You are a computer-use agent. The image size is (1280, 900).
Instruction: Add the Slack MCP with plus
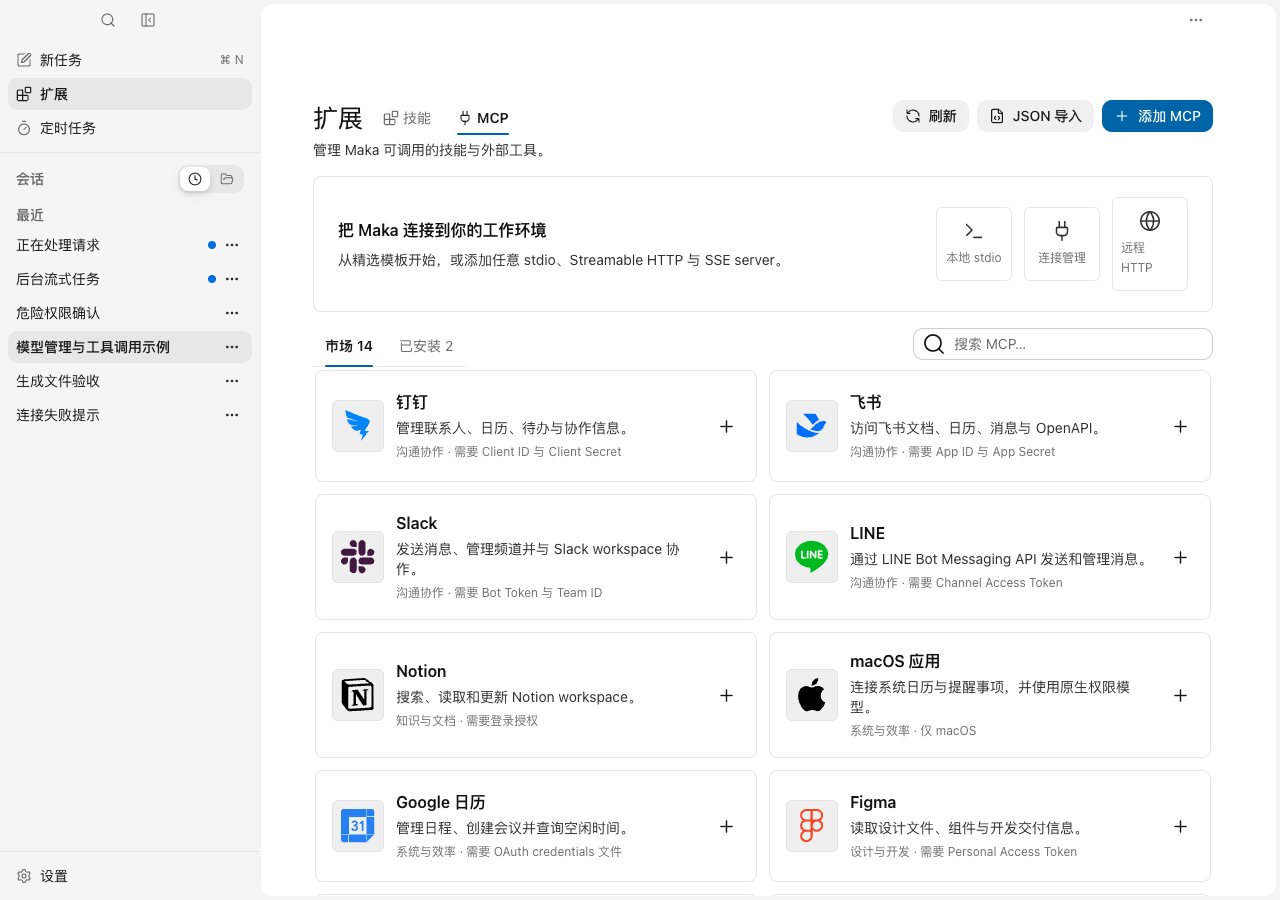(727, 557)
